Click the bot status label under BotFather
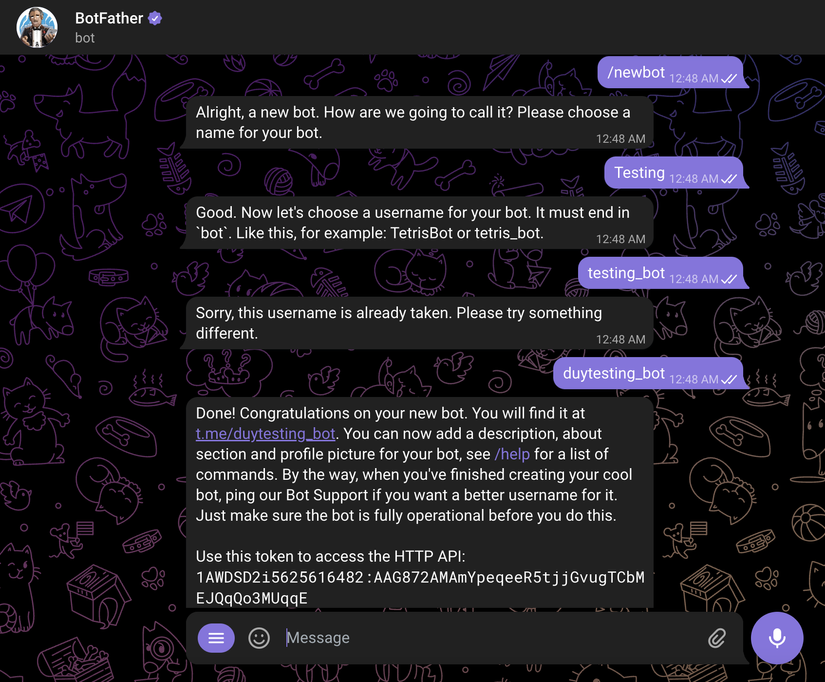This screenshot has height=682, width=825. tap(84, 38)
